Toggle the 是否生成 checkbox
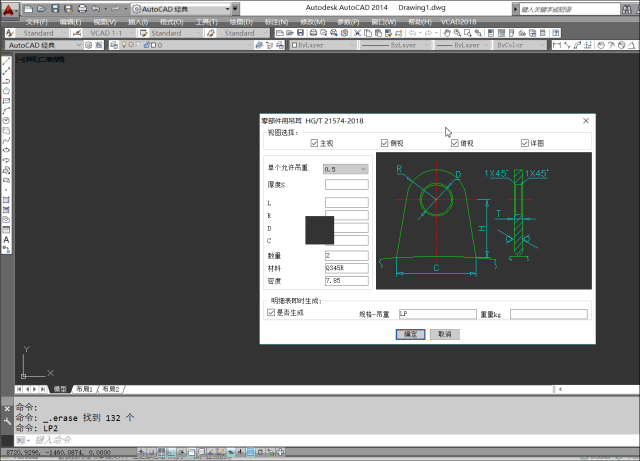Viewport: 640px width, 461px height. click(x=271, y=312)
